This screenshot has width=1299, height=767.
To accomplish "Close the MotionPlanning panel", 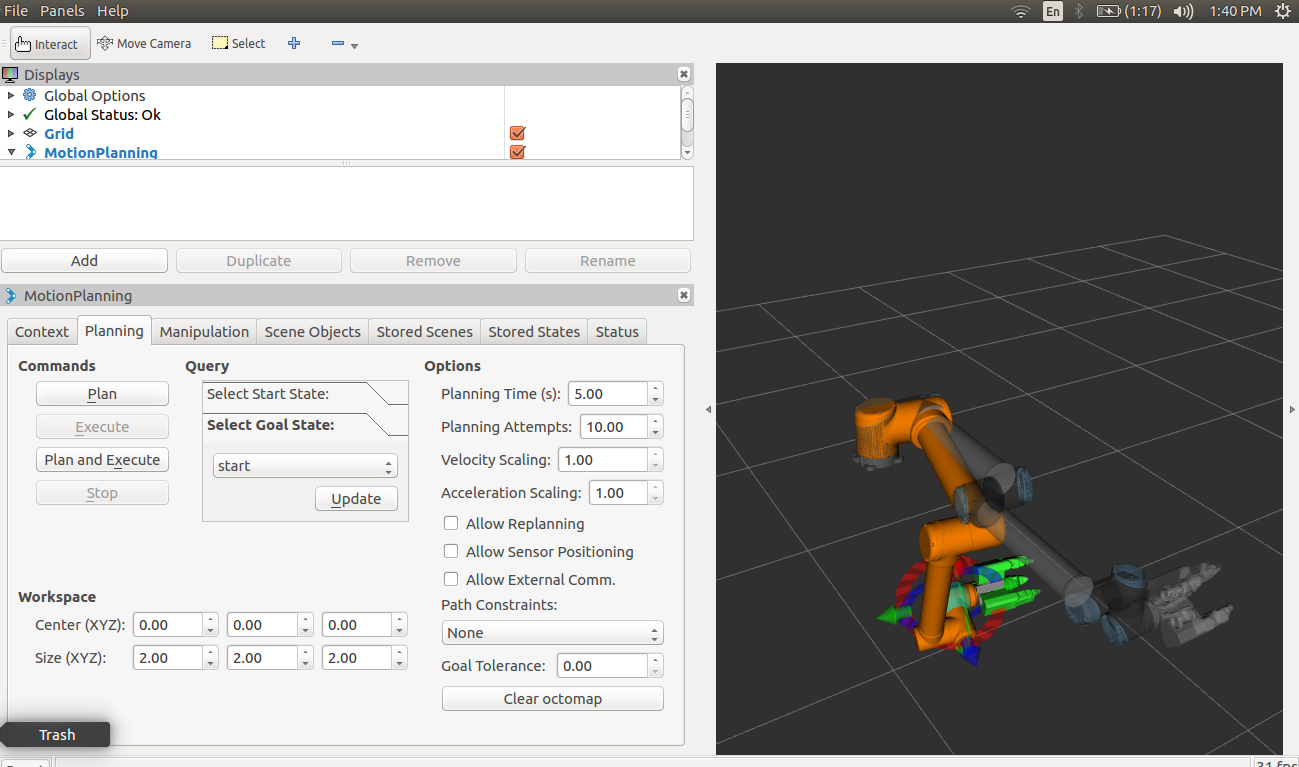I will tap(684, 295).
